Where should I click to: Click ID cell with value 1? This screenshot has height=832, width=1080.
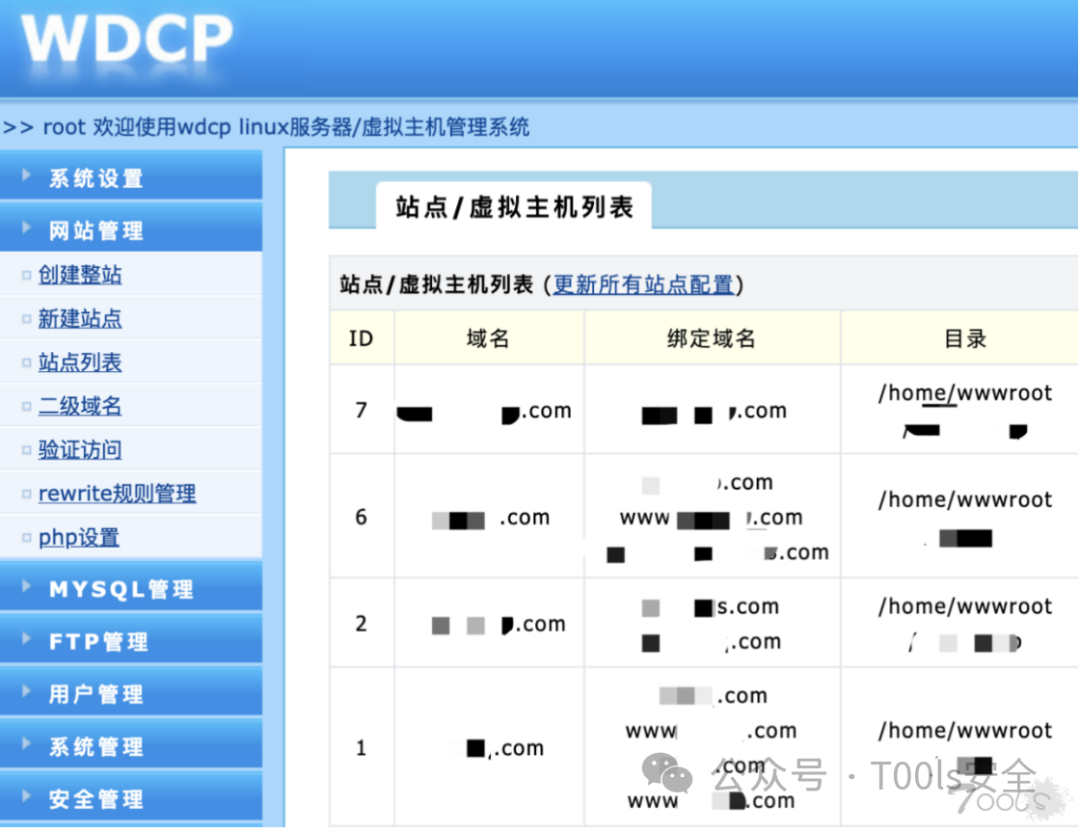361,747
